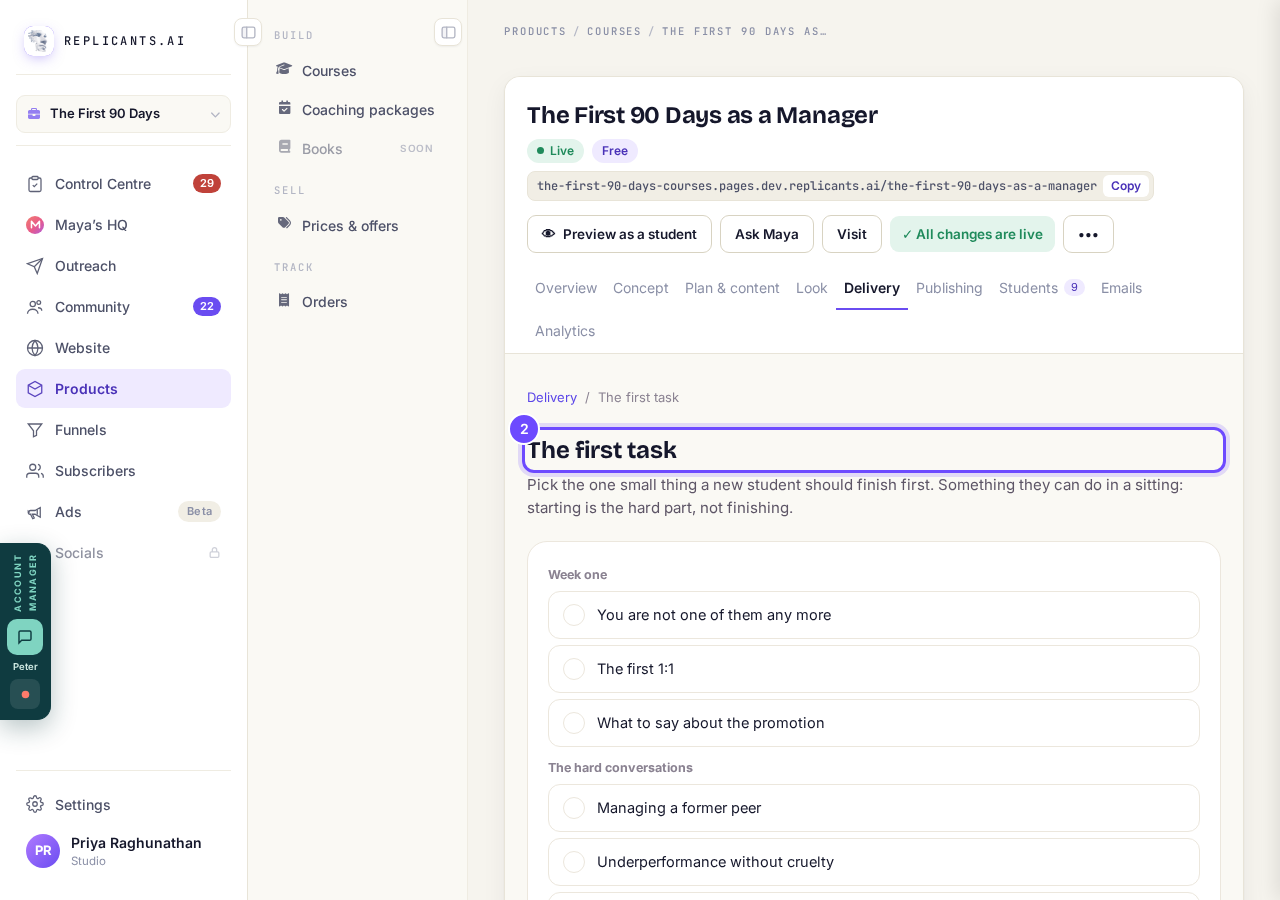Screen dimensions: 1280x900
Task: Open Website globe icon
Action: 35,348
